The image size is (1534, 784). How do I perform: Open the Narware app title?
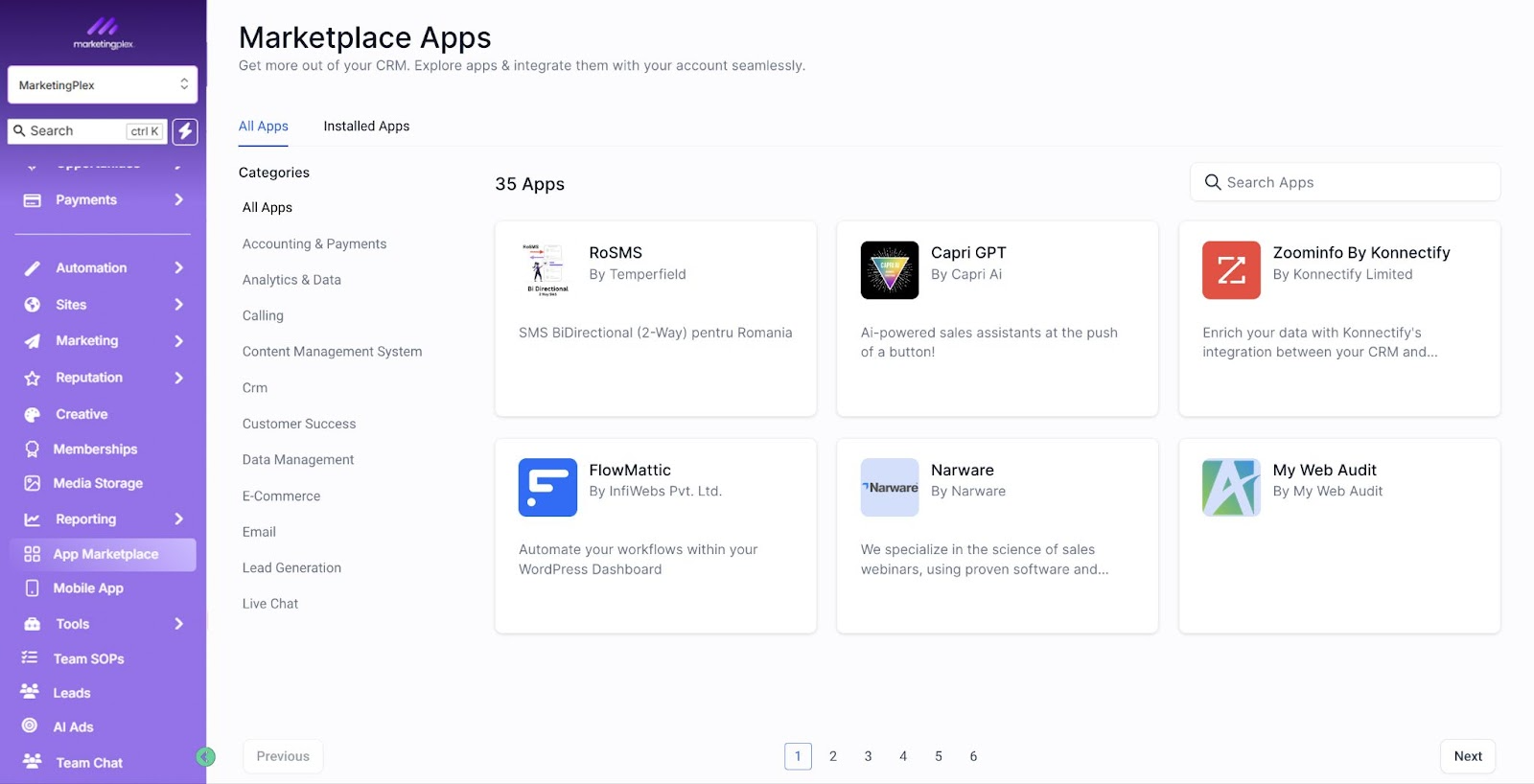[x=963, y=471]
